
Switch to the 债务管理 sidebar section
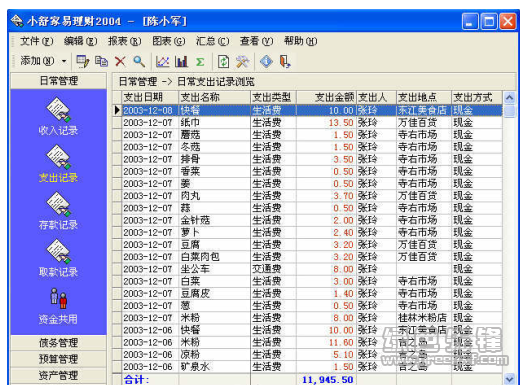pyautogui.click(x=58, y=343)
